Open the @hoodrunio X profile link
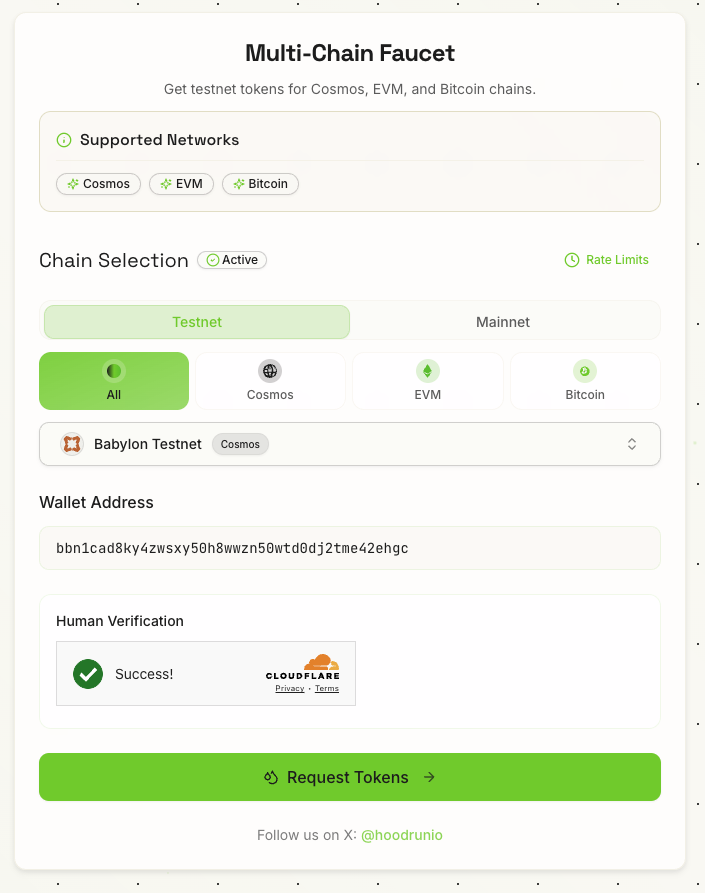Viewport: 705px width, 893px height. pyautogui.click(x=404, y=835)
